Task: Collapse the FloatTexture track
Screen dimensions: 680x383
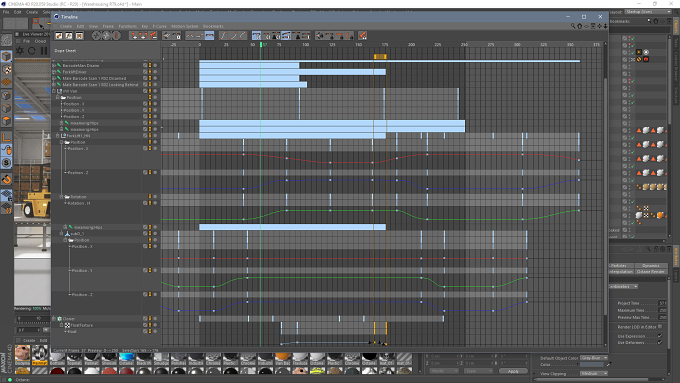Action: 62,325
